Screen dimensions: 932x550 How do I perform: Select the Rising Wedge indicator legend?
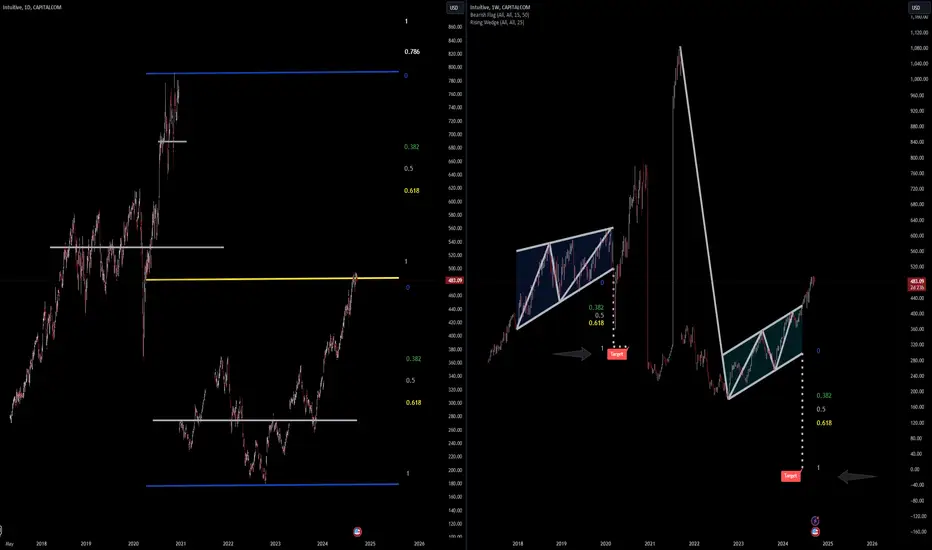click(497, 23)
